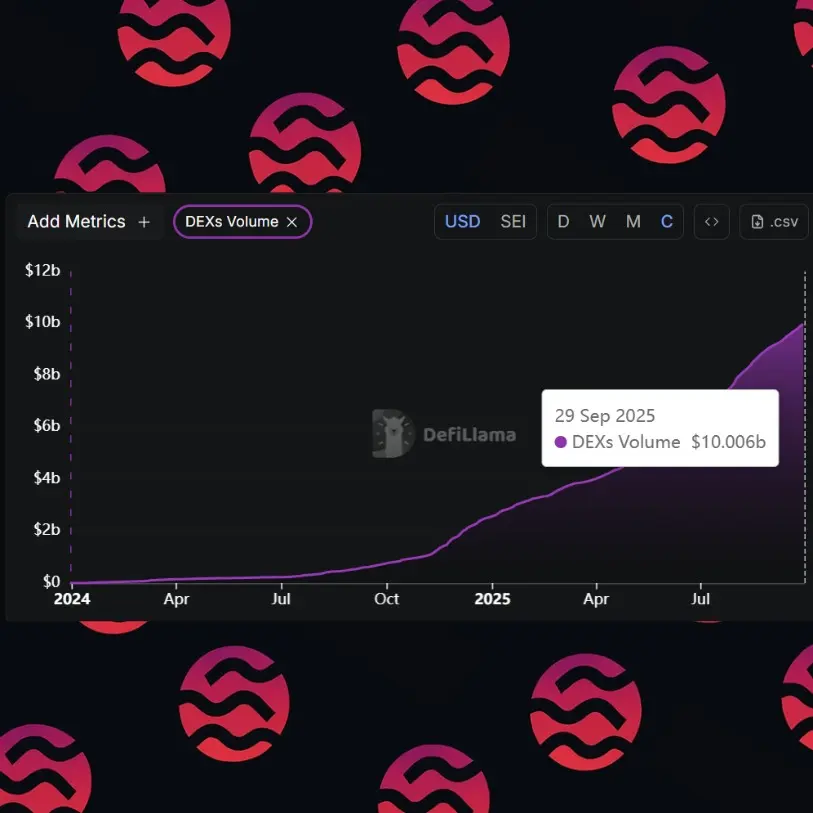Switch denomination to SEI
This screenshot has height=813, width=813.
pyautogui.click(x=513, y=222)
